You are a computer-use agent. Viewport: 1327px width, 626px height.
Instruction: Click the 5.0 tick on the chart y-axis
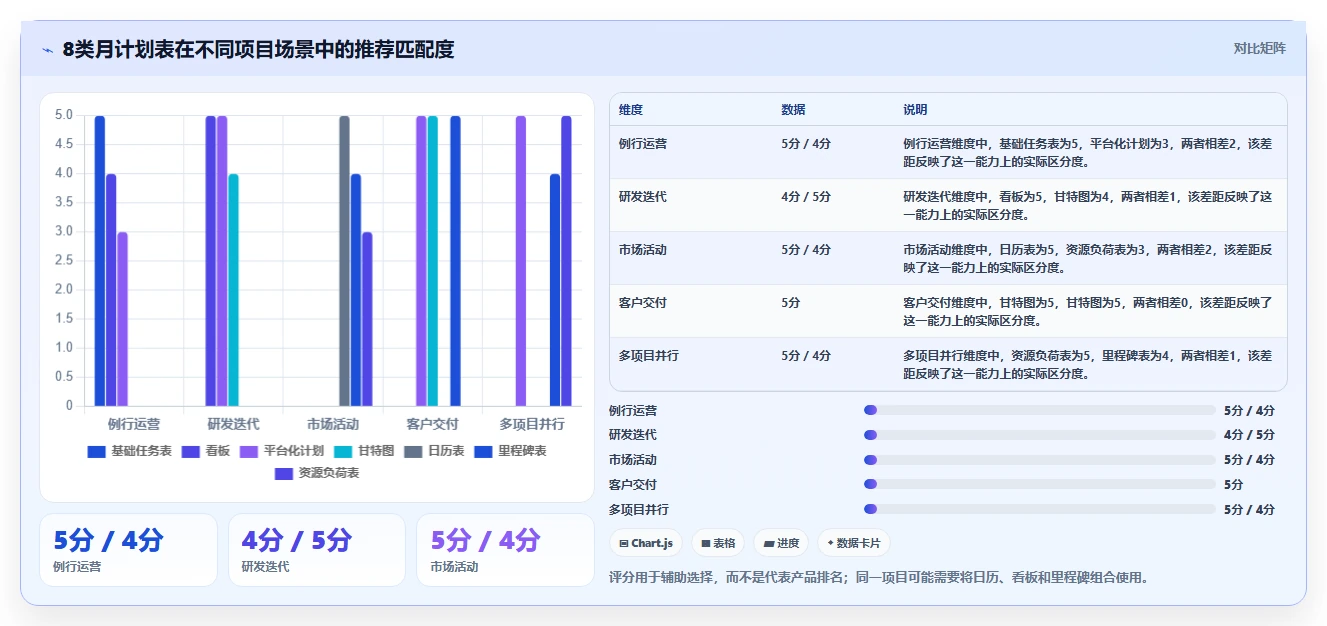pyautogui.click(x=64, y=115)
